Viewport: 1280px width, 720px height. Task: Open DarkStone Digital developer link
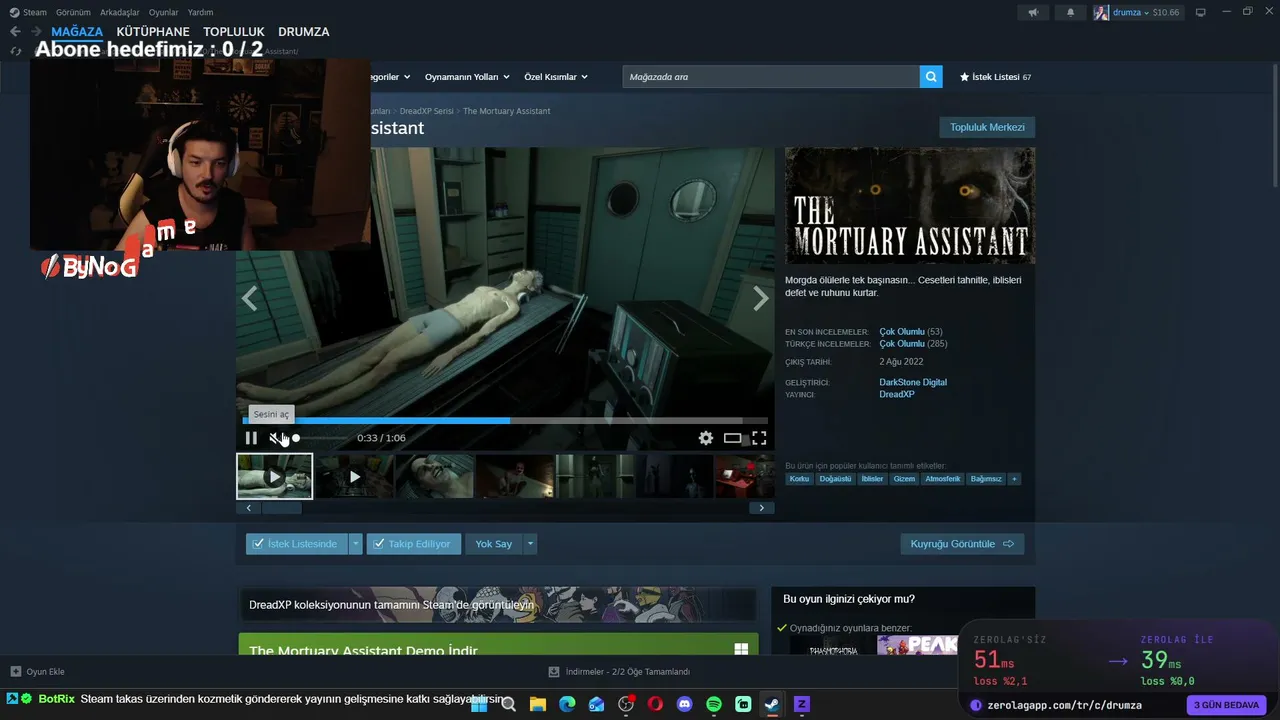913,382
